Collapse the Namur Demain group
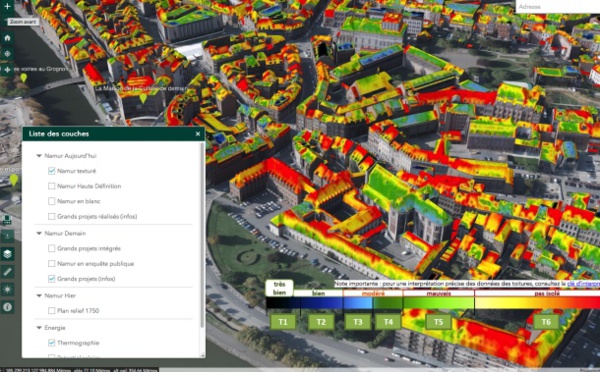The height and width of the screenshot is (372, 600). click(x=39, y=233)
